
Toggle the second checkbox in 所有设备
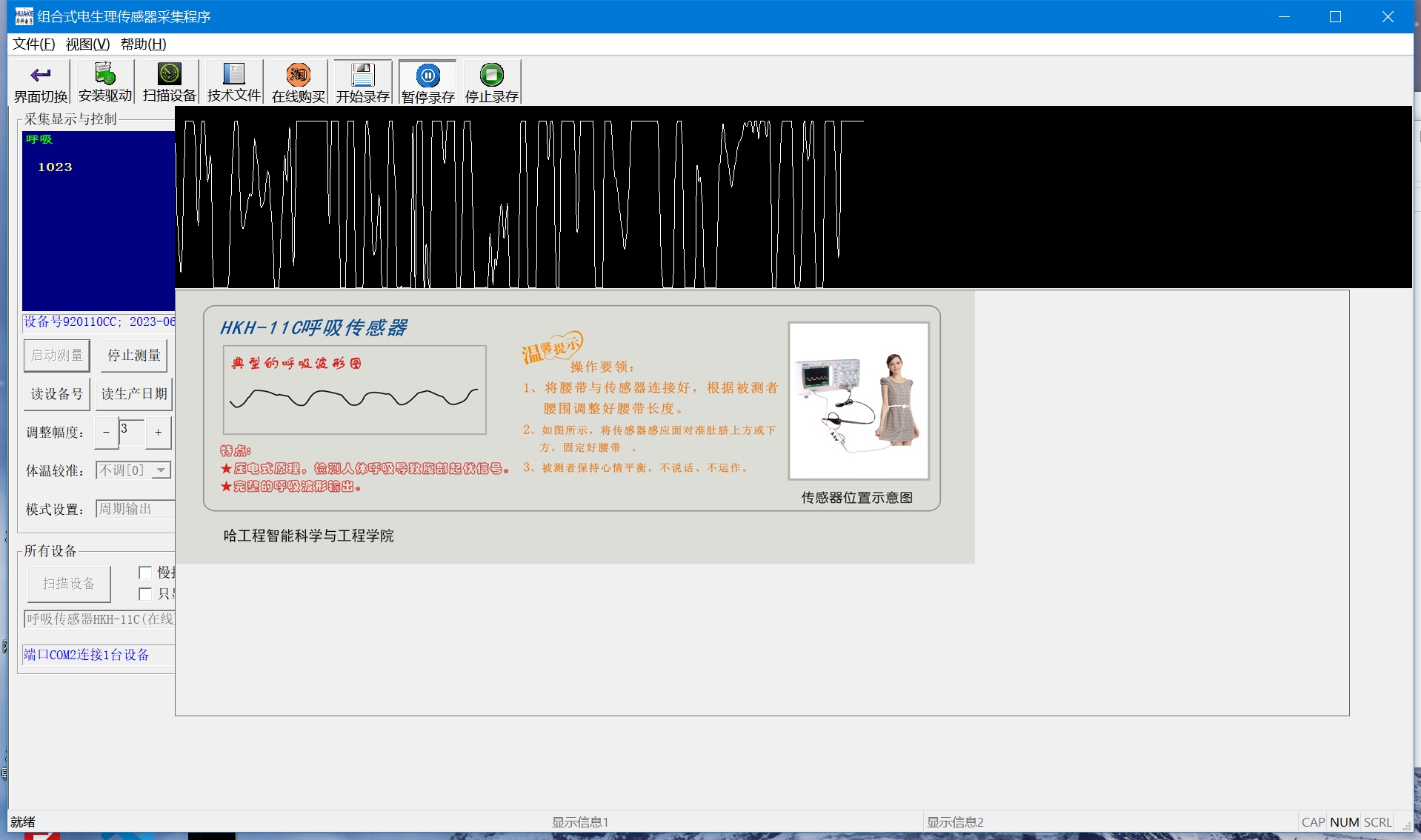(145, 594)
